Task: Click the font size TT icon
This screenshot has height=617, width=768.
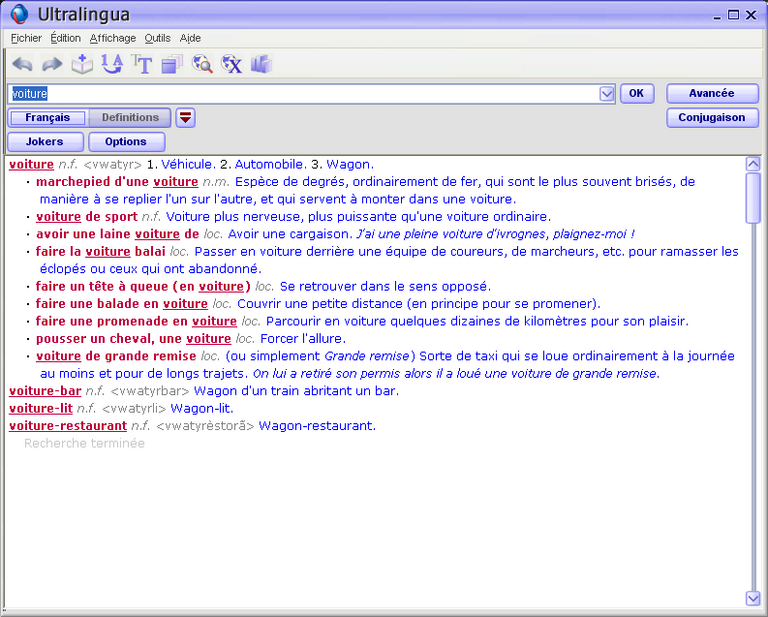Action: (x=142, y=64)
